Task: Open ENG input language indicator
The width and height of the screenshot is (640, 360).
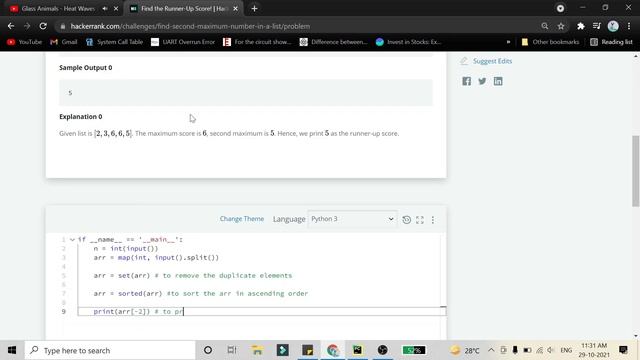Action: pyautogui.click(x=566, y=350)
